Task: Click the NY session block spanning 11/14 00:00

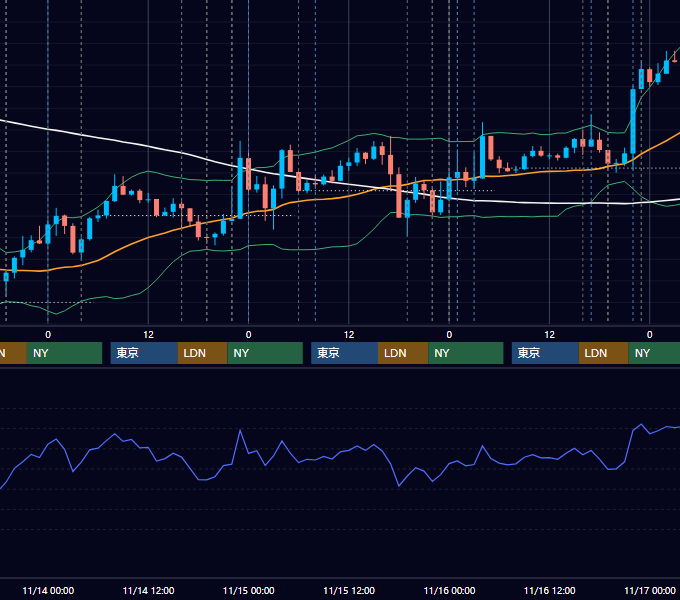Action: click(64, 353)
